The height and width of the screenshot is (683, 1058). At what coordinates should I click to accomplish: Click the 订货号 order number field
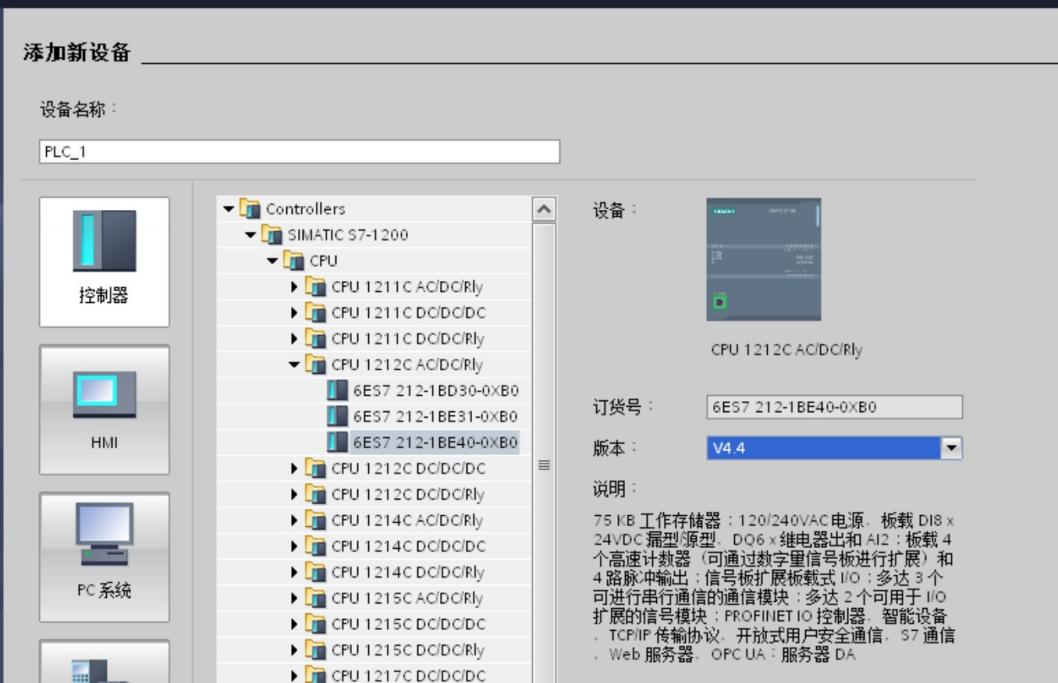click(x=835, y=407)
